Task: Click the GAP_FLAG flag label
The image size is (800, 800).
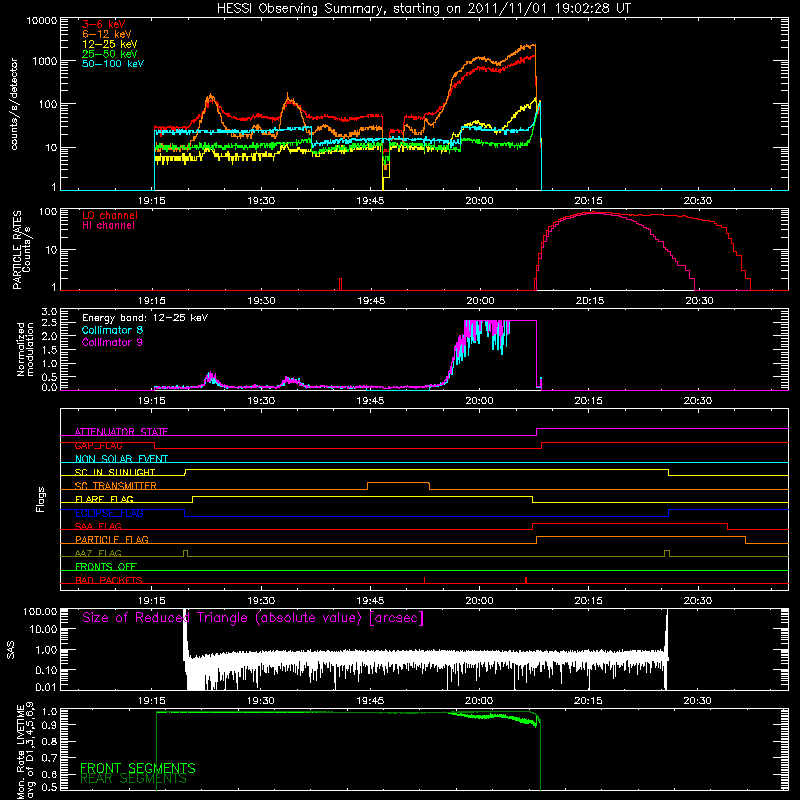Action: (98, 445)
